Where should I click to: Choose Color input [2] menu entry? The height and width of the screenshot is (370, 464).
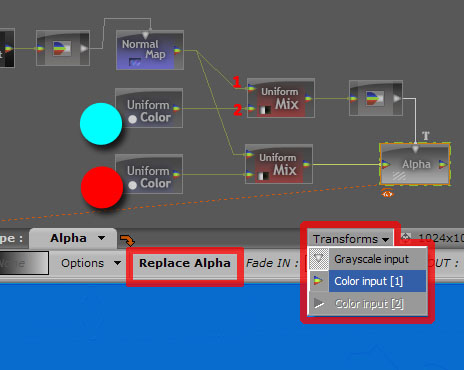coord(368,303)
